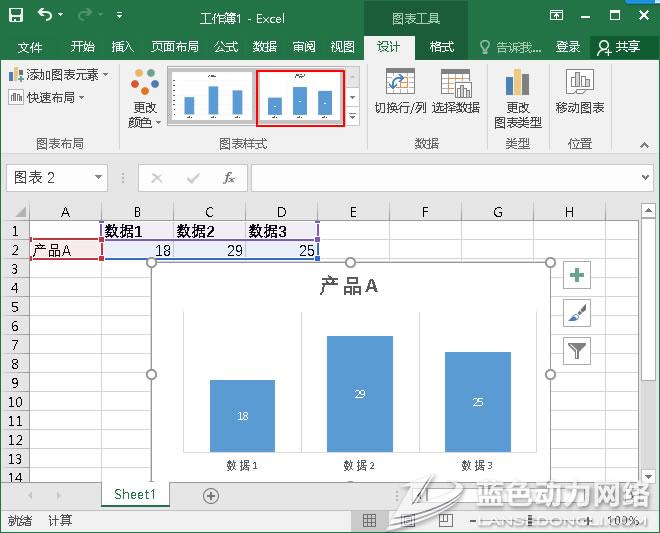The height and width of the screenshot is (533, 660).
Task: Click the Save icon in title bar
Action: coord(16,16)
